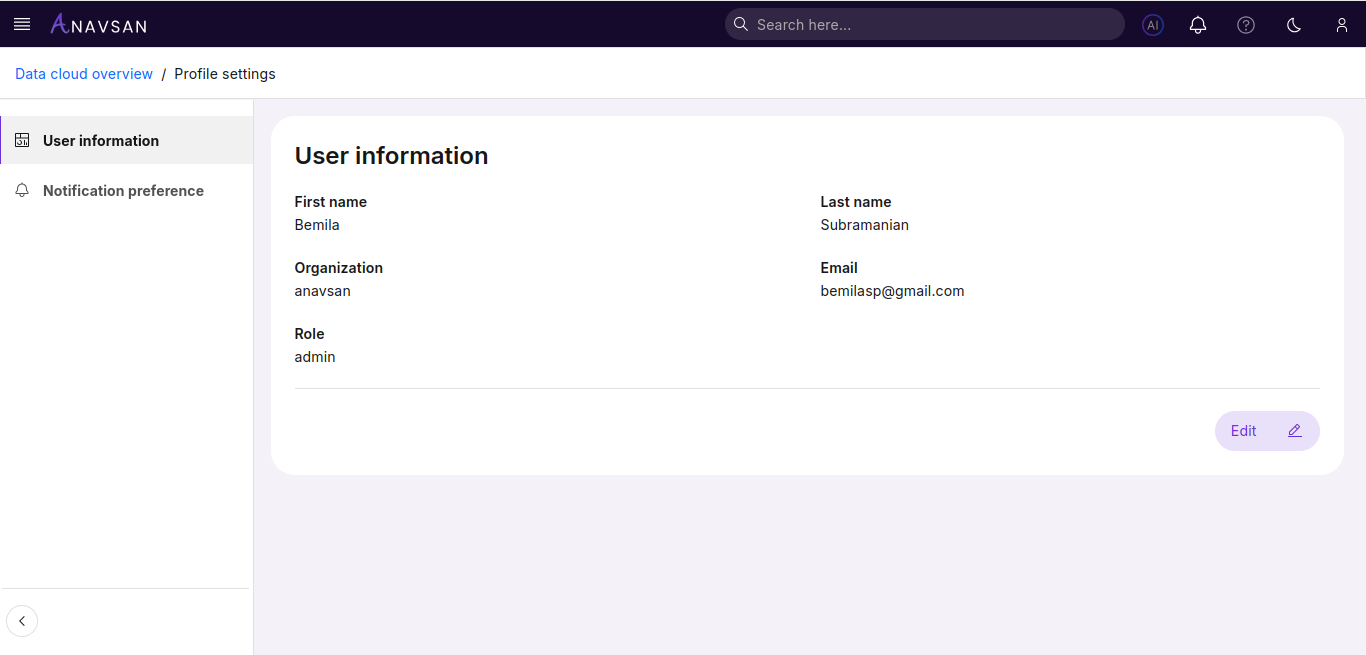Navigate to Data cloud overview breadcrumb link
This screenshot has height=655, width=1366.
pyautogui.click(x=83, y=73)
